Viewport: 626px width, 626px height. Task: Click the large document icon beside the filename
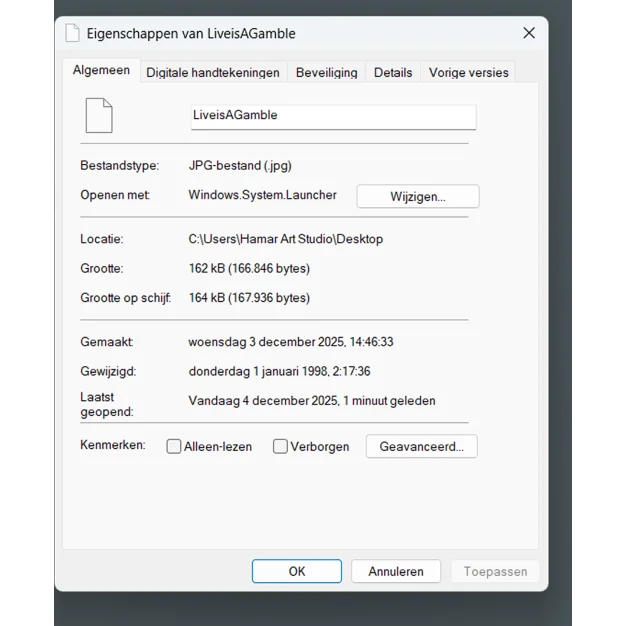pyautogui.click(x=98, y=116)
